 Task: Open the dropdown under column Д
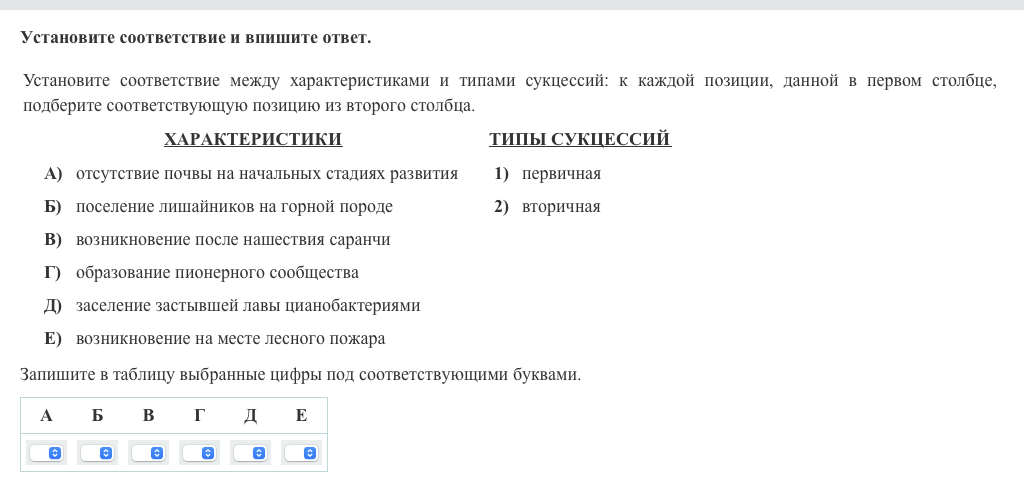(251, 453)
